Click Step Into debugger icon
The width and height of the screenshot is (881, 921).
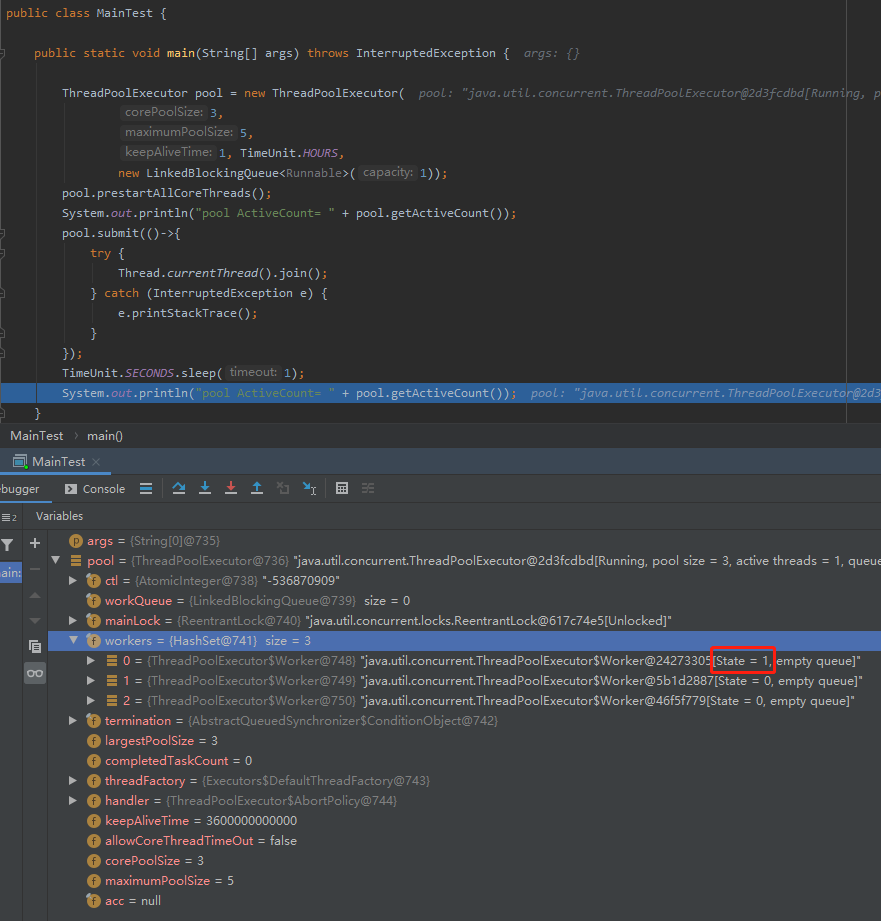205,488
